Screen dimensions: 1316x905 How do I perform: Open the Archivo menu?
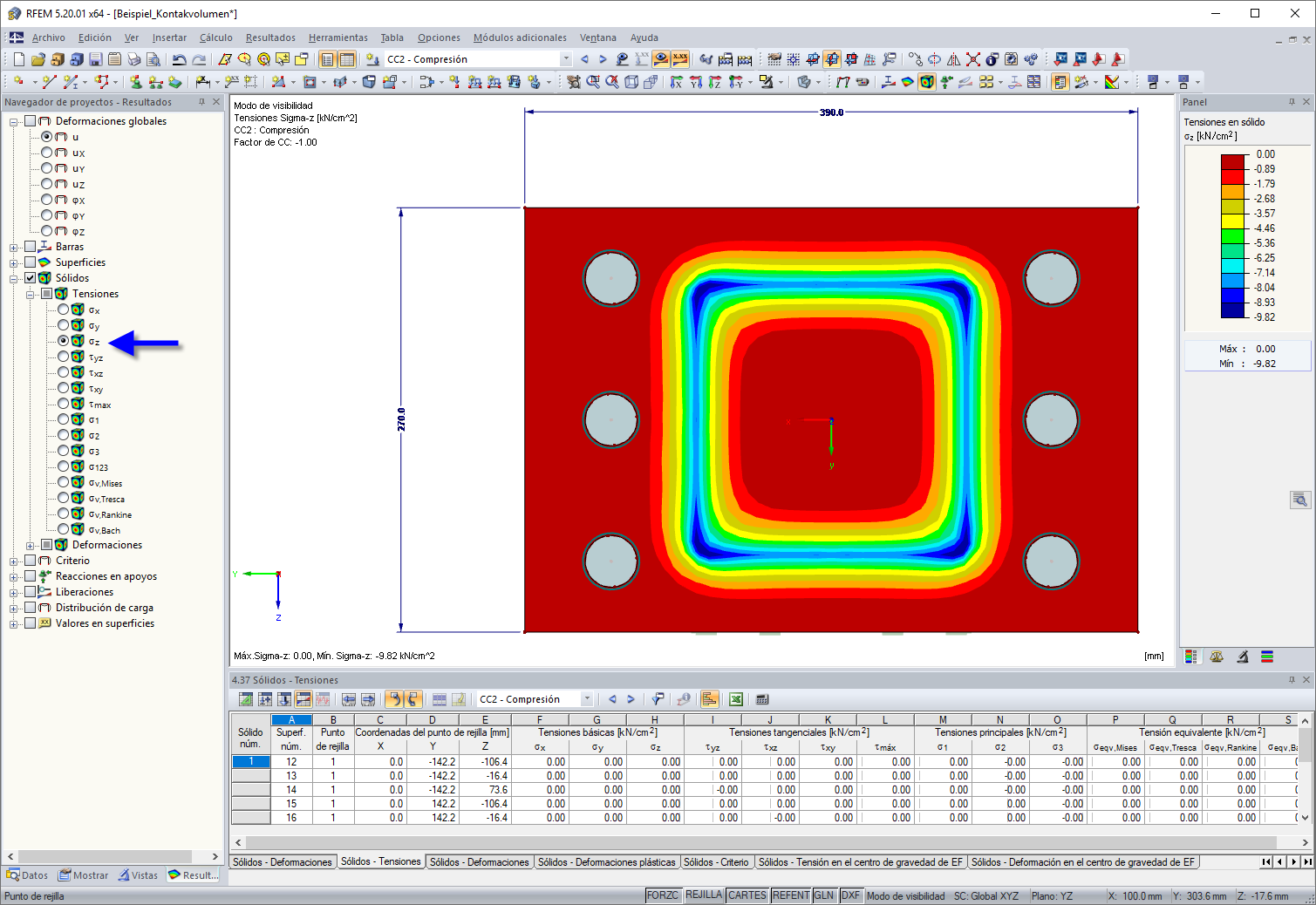[49, 37]
